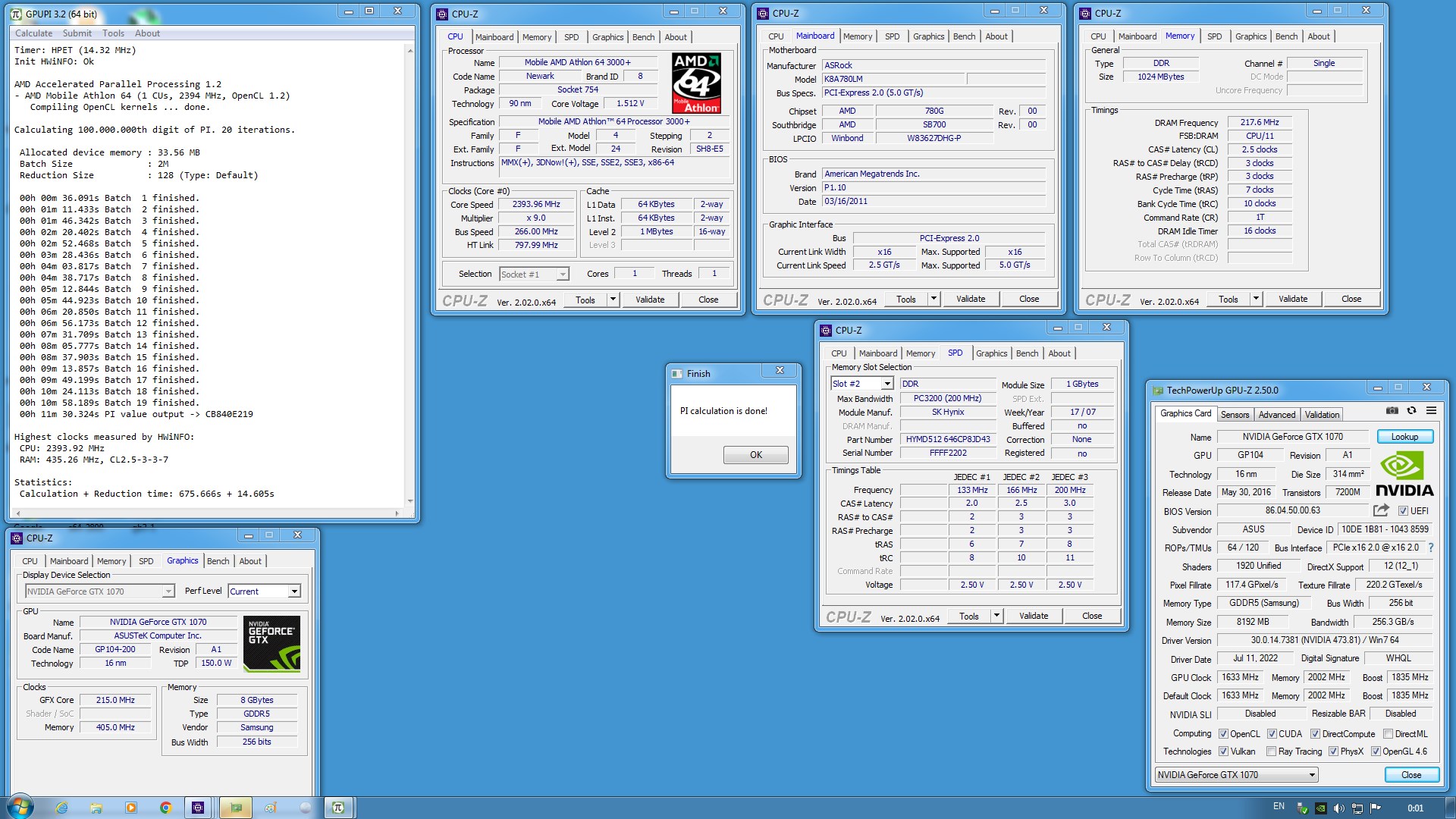Image resolution: width=1456 pixels, height=819 pixels.
Task: Toggle the DirectML checkbox
Action: [1388, 734]
